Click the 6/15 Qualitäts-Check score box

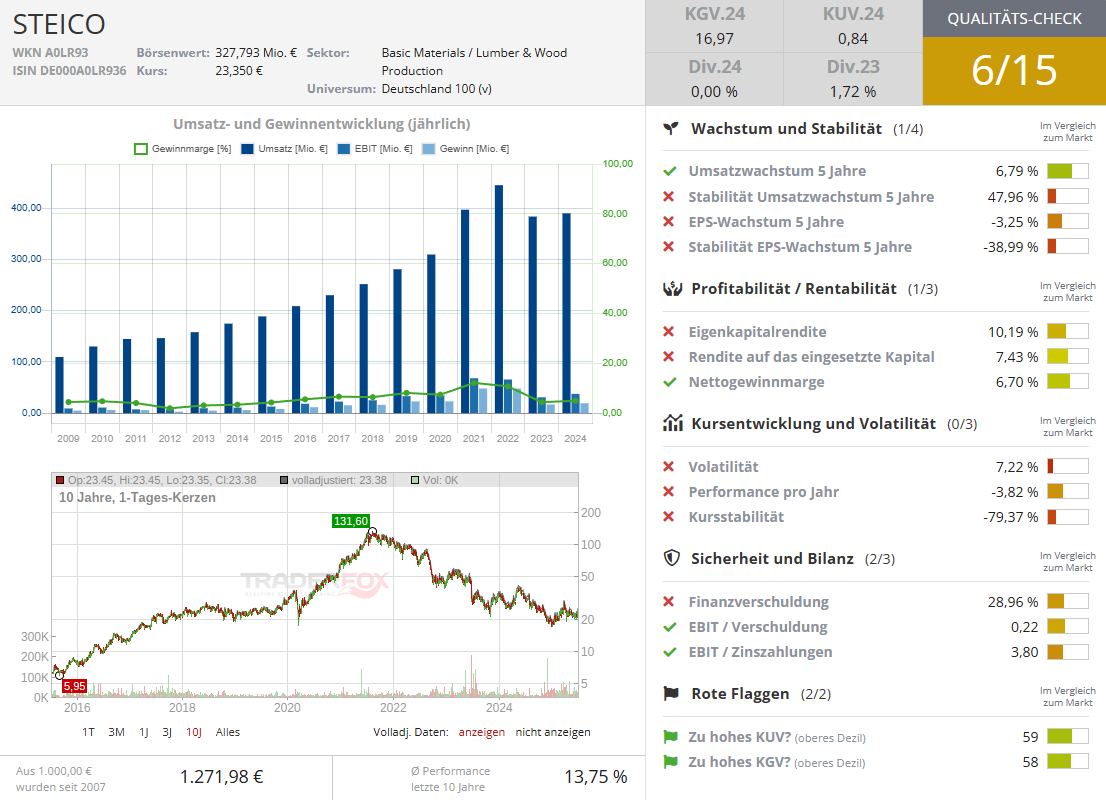(1014, 71)
